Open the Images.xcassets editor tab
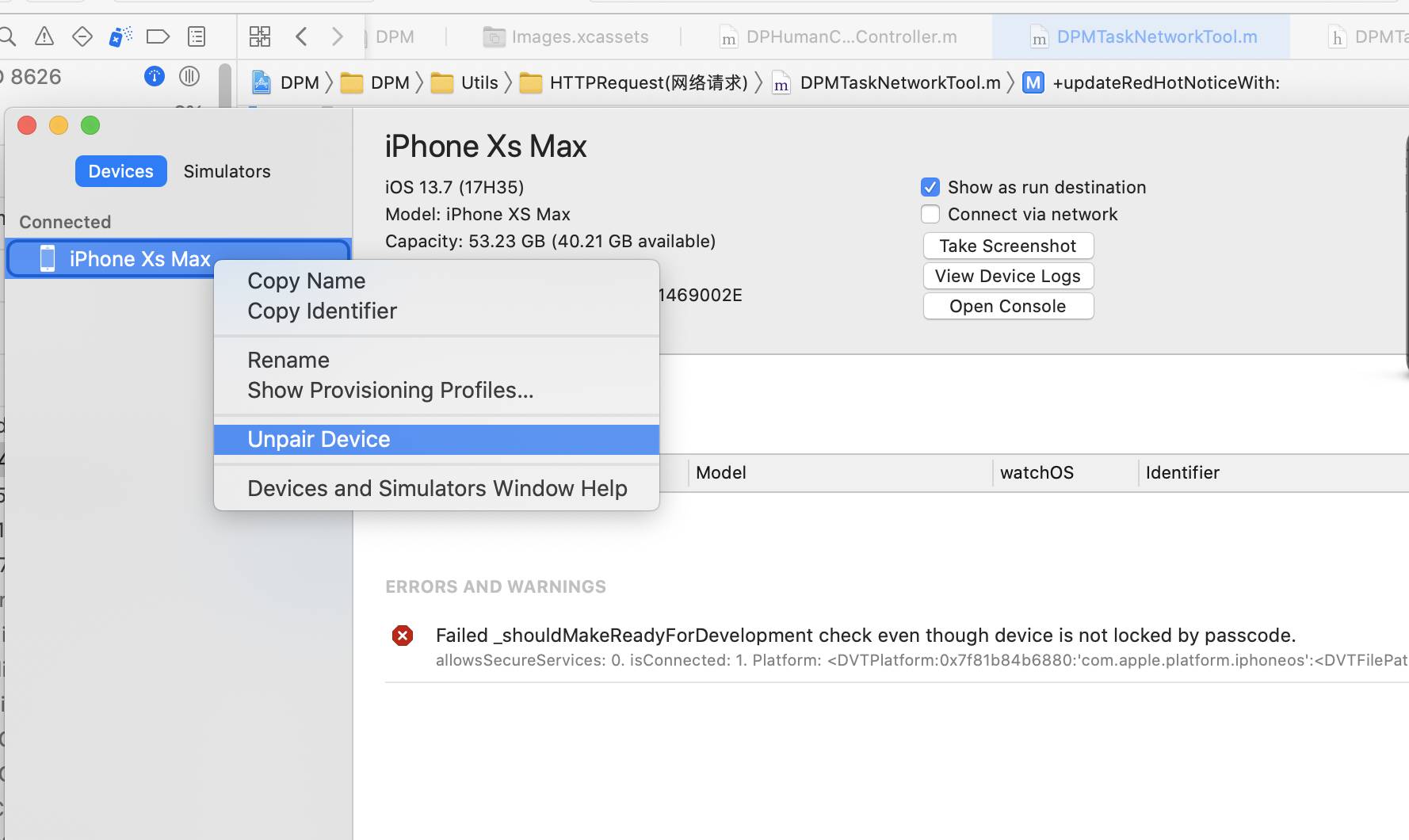The height and width of the screenshot is (840, 1409). [566, 36]
